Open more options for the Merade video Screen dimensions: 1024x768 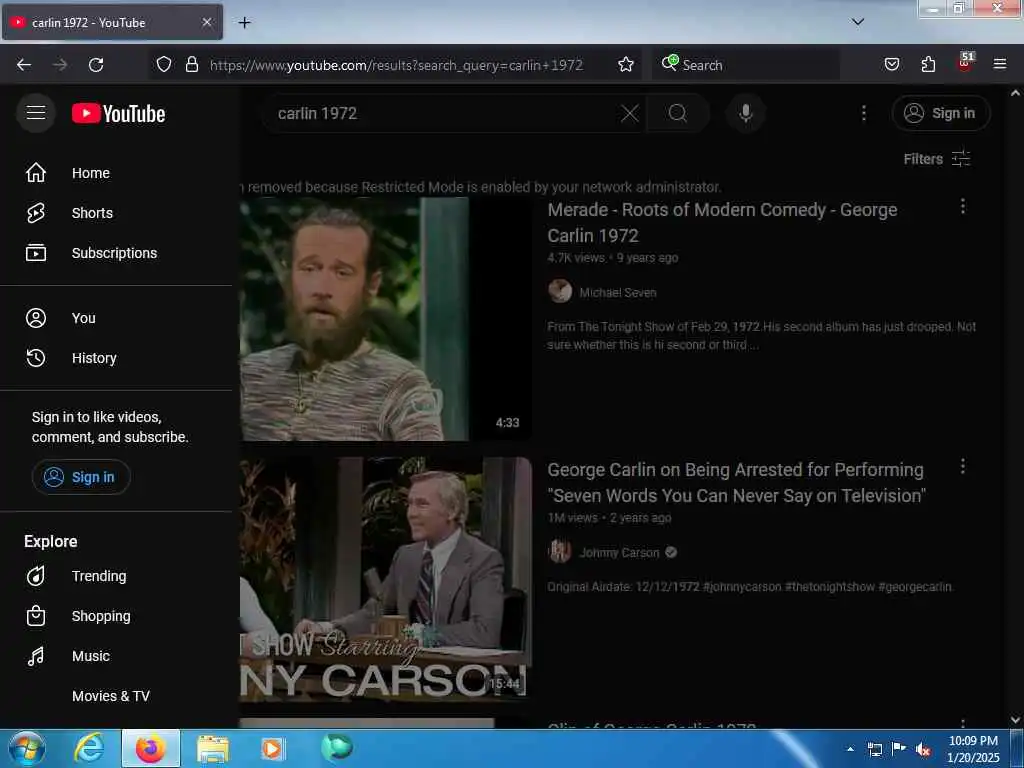(963, 206)
